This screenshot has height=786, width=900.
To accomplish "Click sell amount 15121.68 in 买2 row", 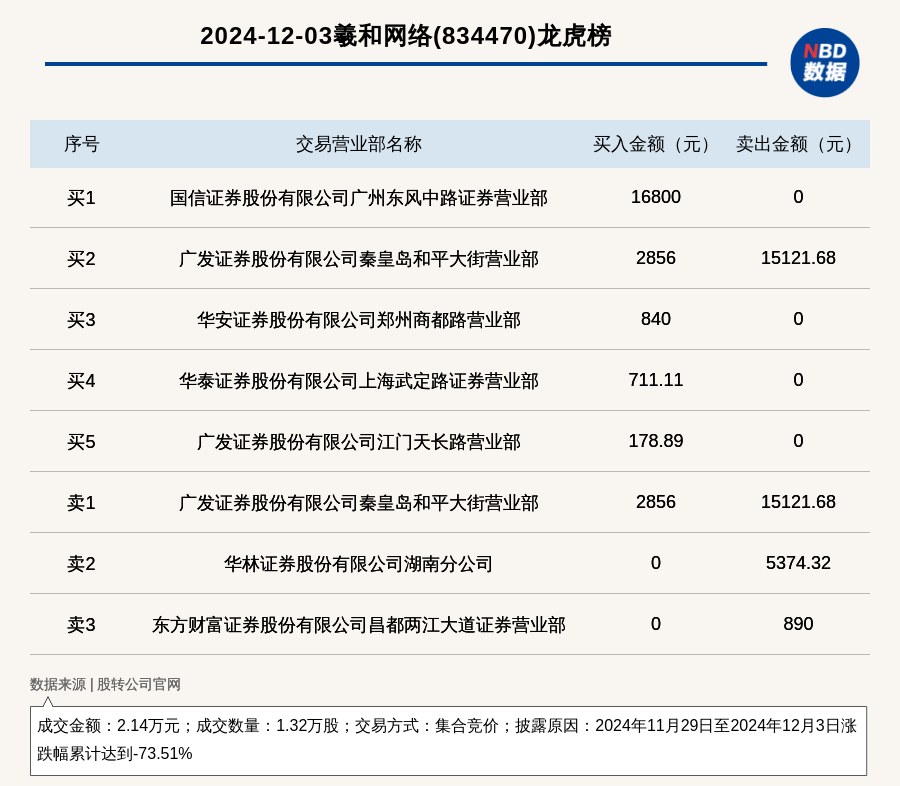I will pos(798,258).
